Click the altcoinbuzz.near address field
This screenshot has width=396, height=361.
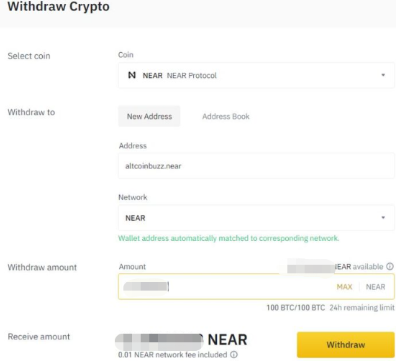[256, 166]
